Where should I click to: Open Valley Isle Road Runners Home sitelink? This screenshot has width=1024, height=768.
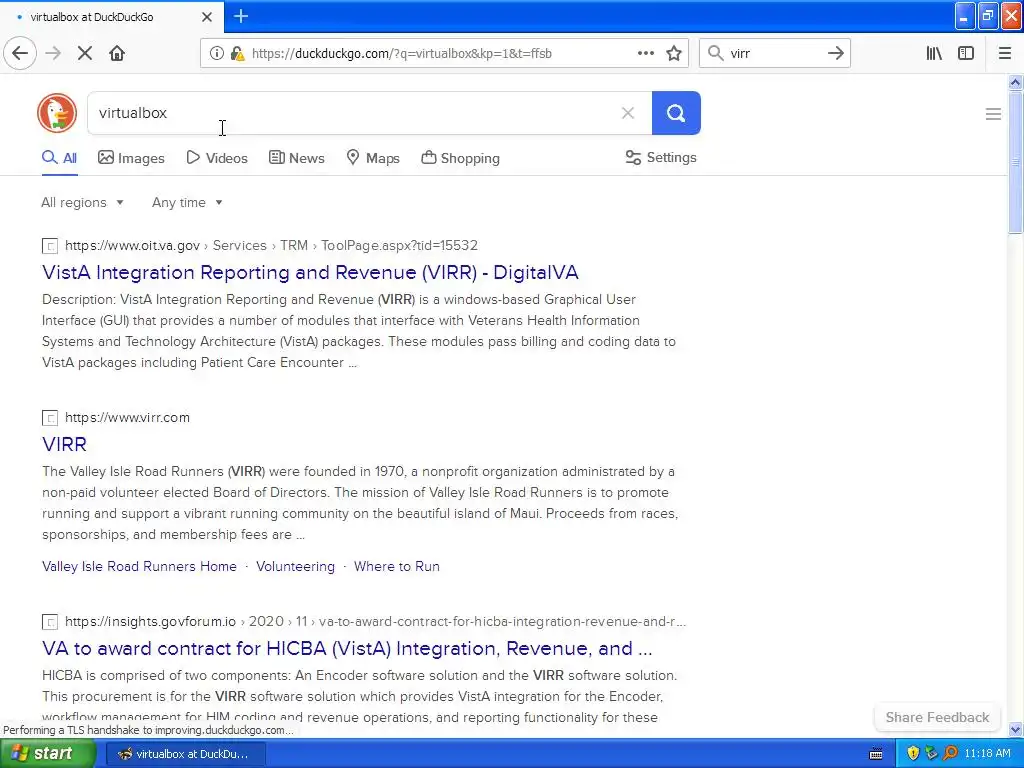[x=139, y=566]
